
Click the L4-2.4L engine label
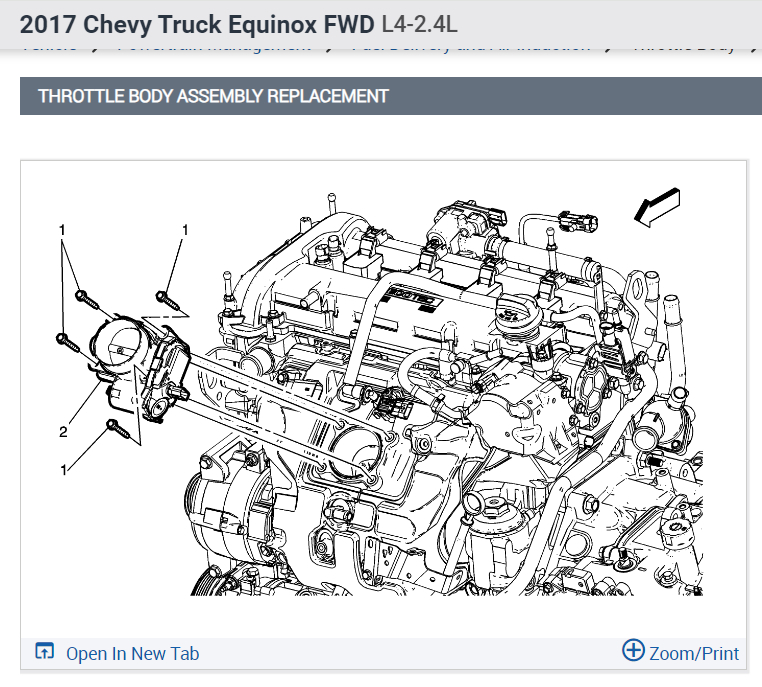pos(419,24)
